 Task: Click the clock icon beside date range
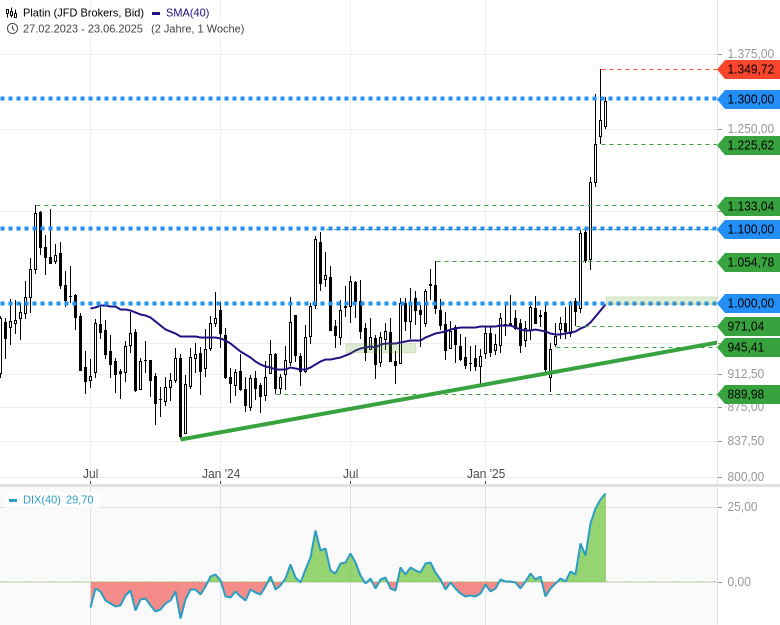(12, 29)
